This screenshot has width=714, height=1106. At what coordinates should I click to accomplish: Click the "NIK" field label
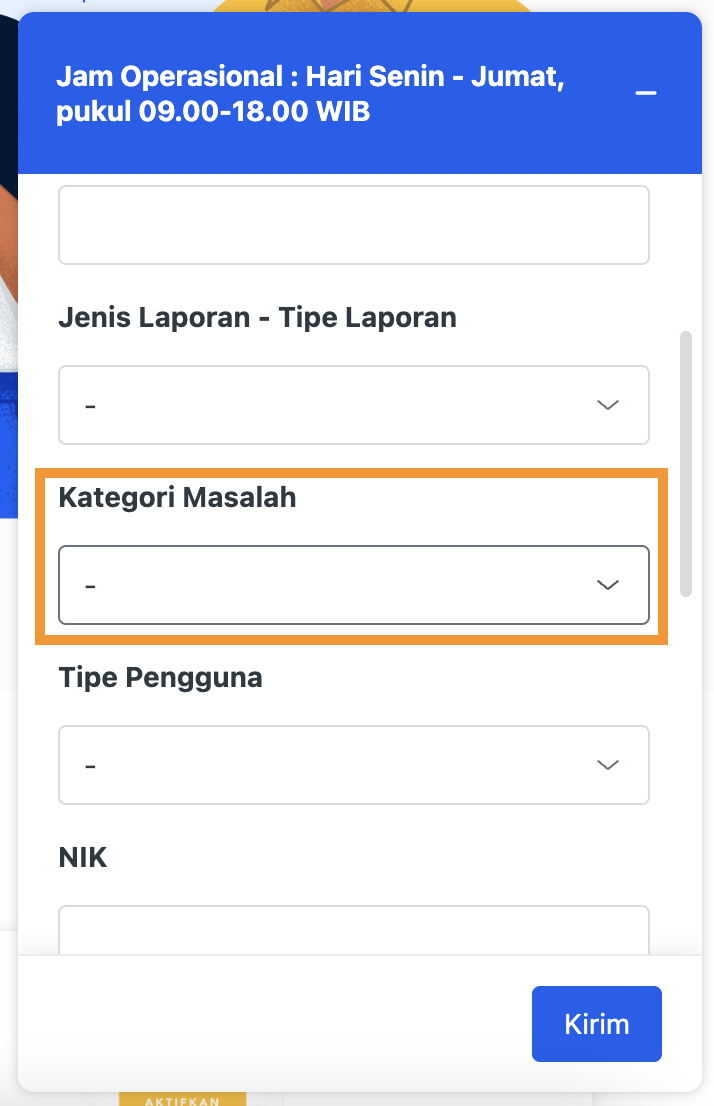pyautogui.click(x=82, y=858)
